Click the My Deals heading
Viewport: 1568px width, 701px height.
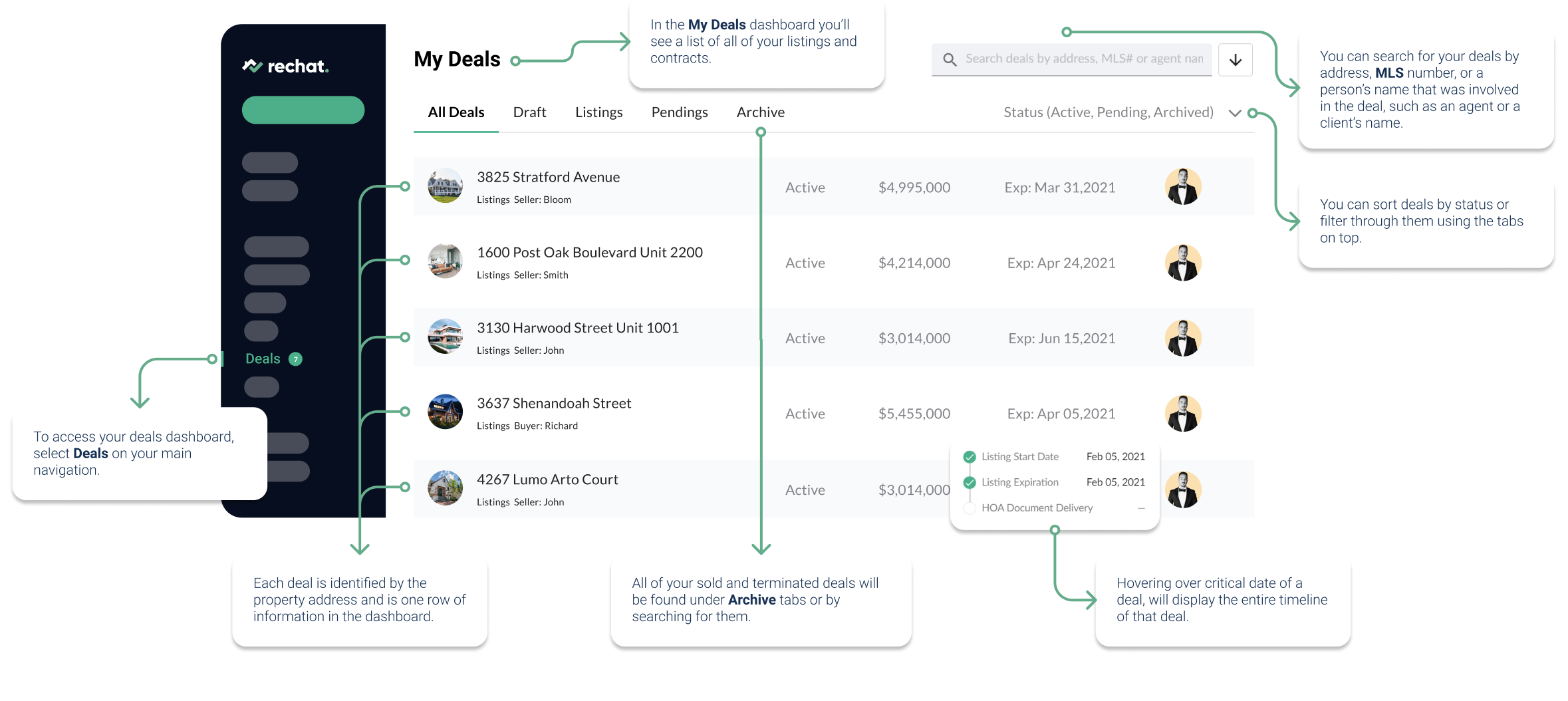tap(457, 60)
